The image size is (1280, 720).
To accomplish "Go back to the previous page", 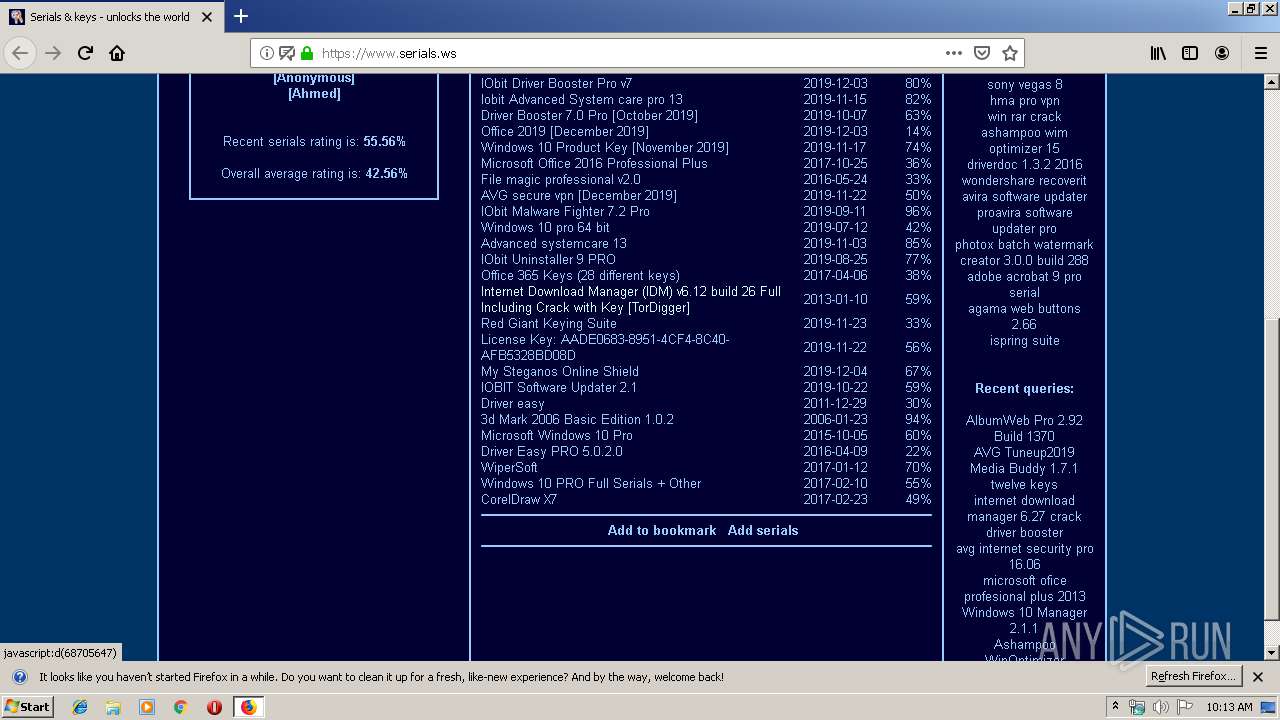I will click(20, 53).
